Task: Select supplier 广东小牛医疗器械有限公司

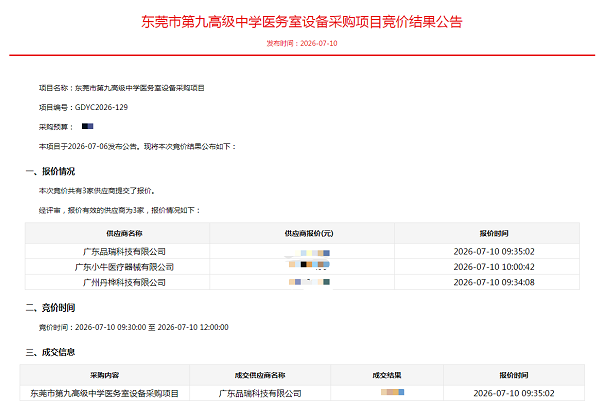Action: click(124, 267)
